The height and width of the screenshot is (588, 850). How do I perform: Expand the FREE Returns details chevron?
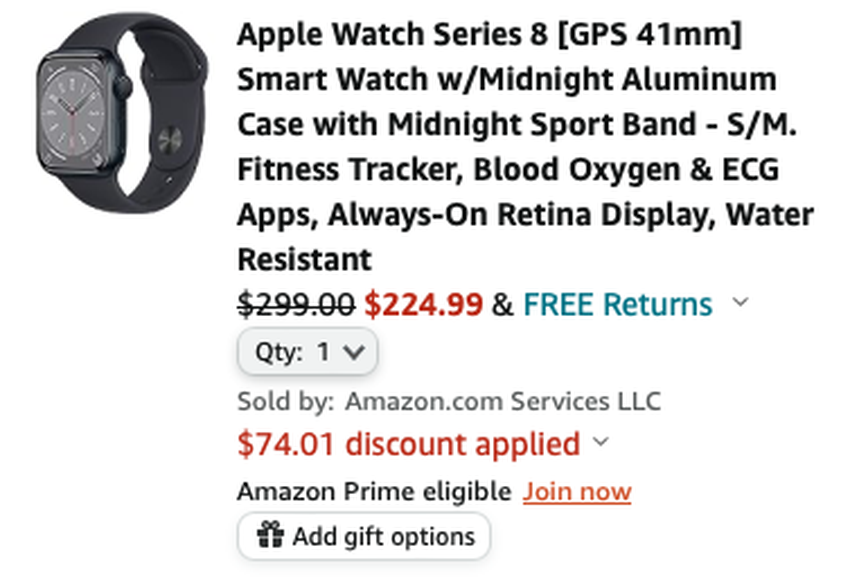(x=740, y=303)
